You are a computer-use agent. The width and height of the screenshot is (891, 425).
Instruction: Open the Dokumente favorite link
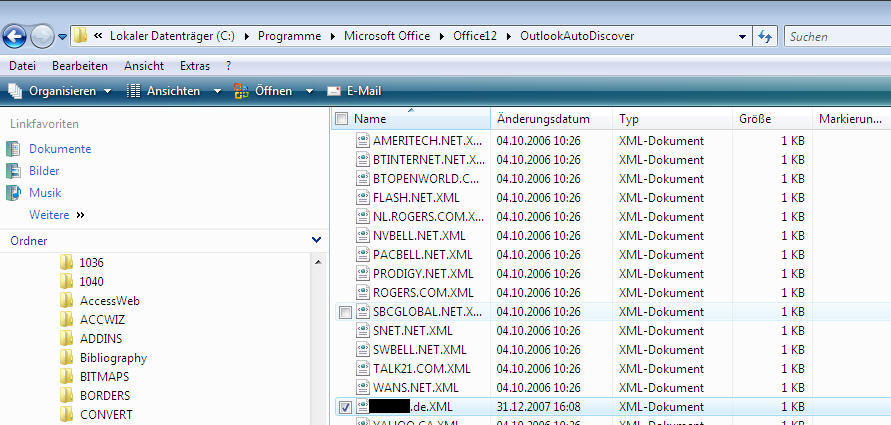pyautogui.click(x=60, y=149)
